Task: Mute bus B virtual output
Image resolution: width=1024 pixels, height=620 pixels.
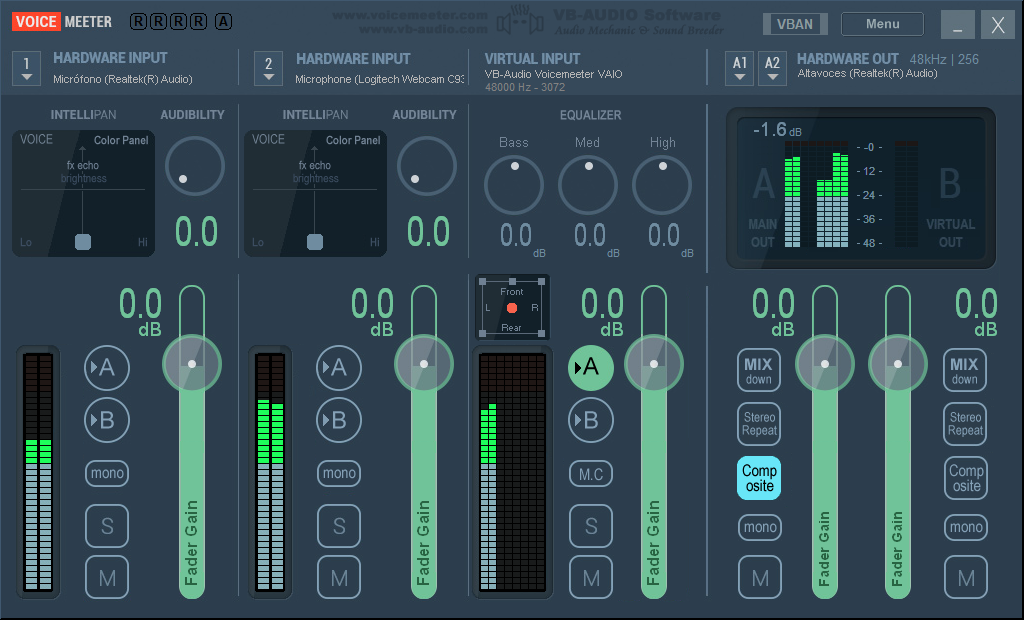Action: tap(966, 578)
